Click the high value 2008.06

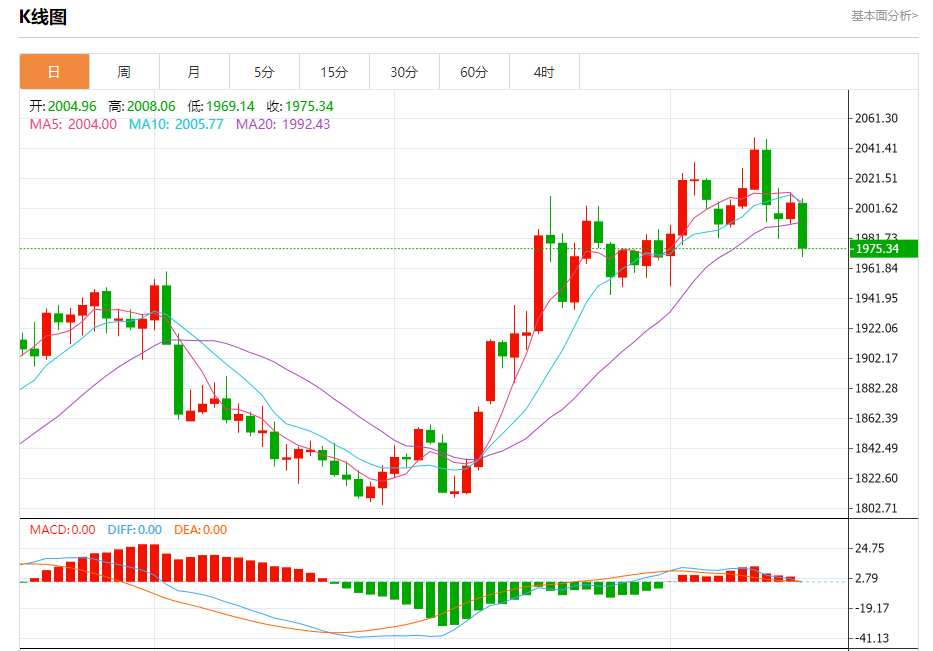click(x=151, y=106)
